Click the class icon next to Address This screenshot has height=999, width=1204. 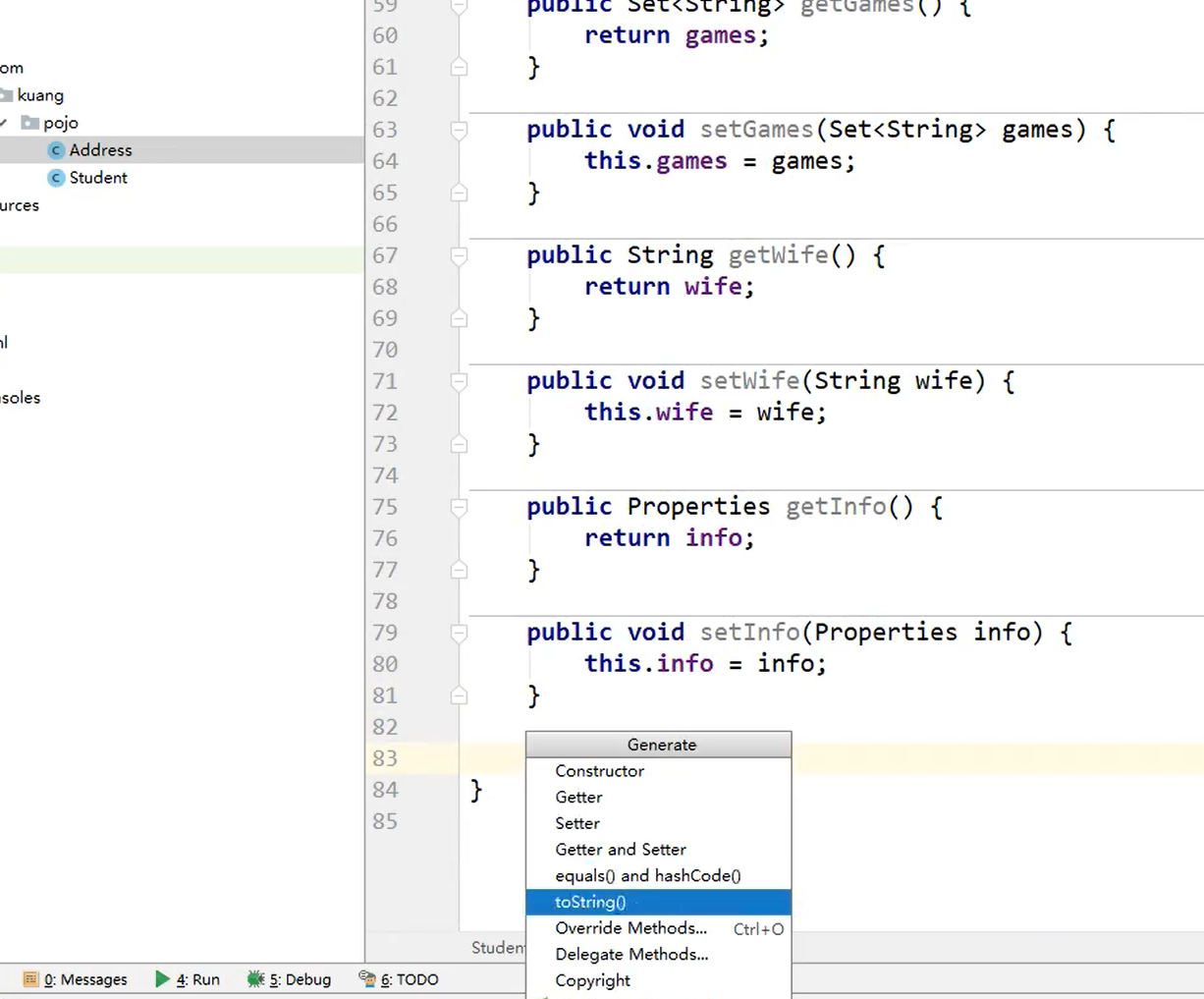coord(56,150)
